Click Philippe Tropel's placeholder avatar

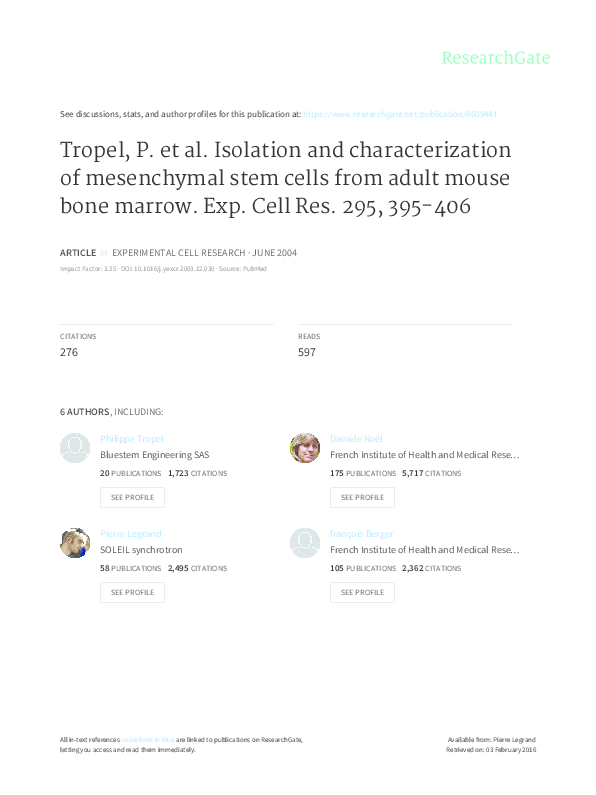[75, 448]
